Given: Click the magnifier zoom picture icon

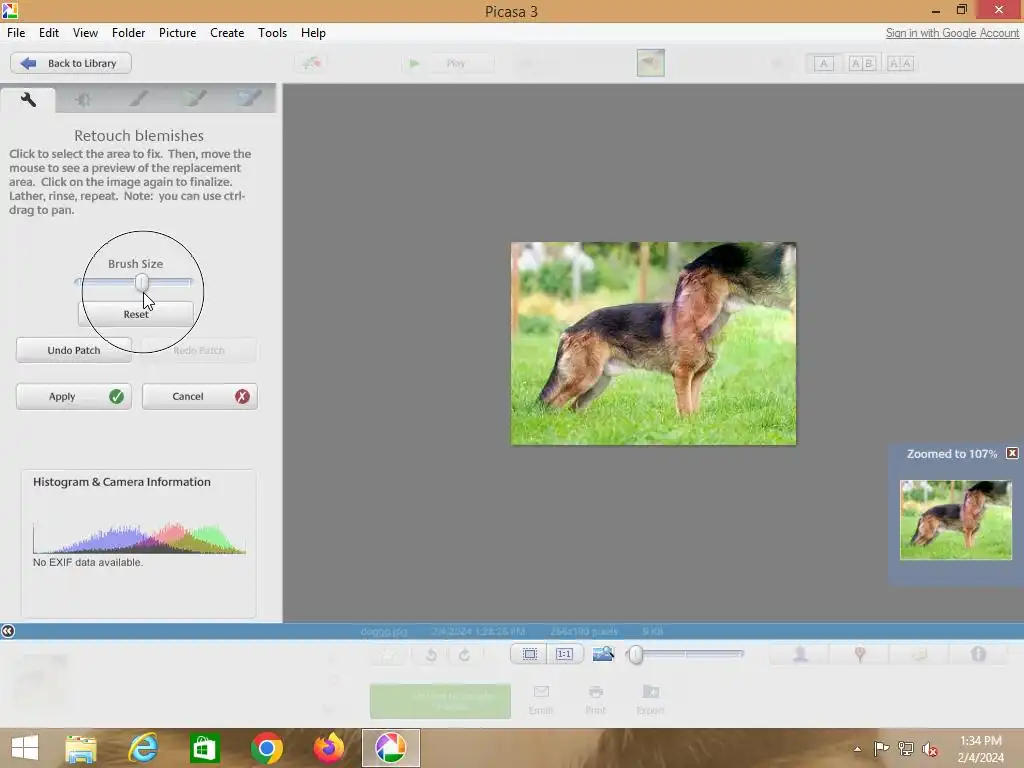Looking at the screenshot, I should coord(603,654).
